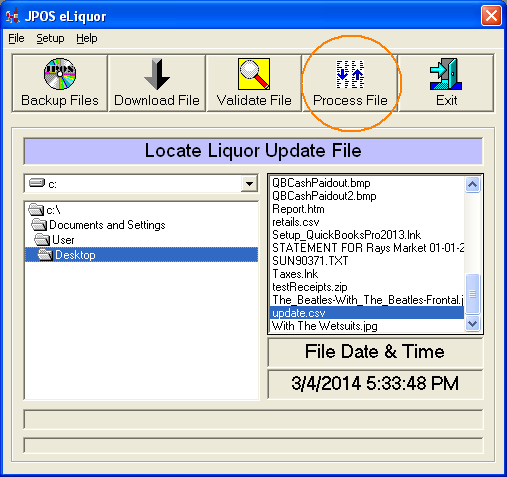Select the Desktop folder
507x477 pixels.
click(141, 255)
